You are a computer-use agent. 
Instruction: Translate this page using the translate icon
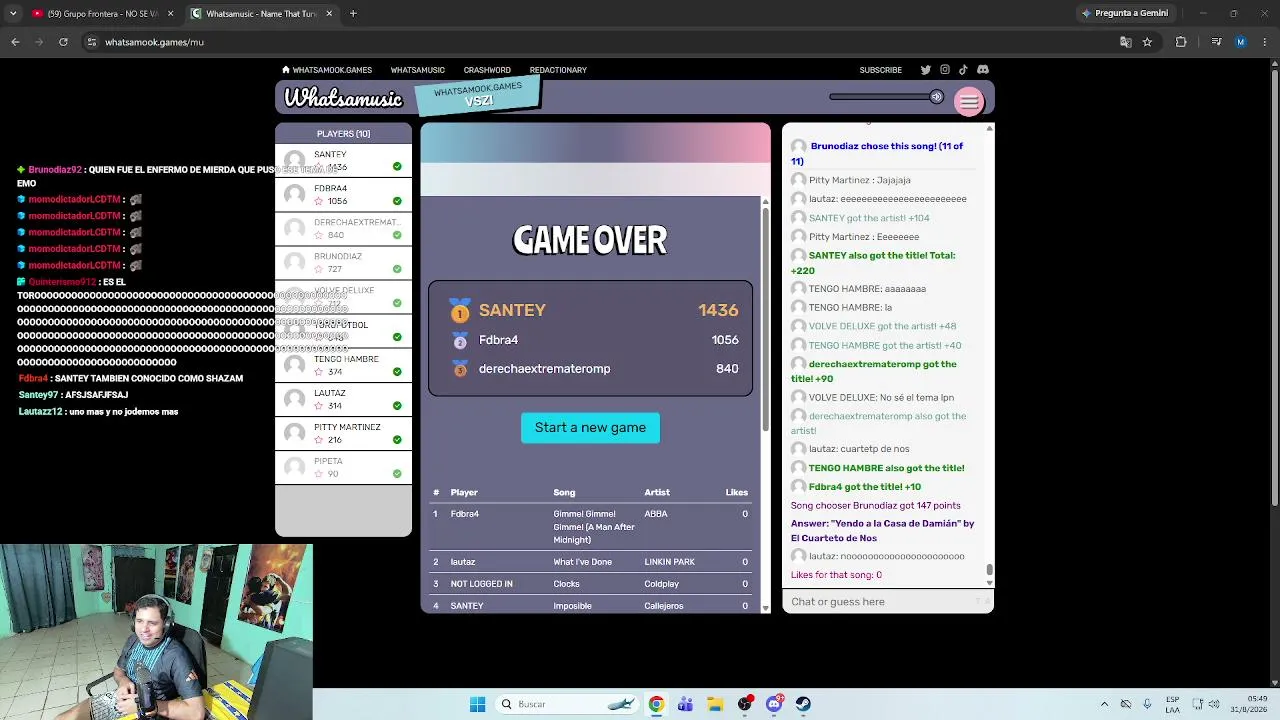click(1125, 42)
